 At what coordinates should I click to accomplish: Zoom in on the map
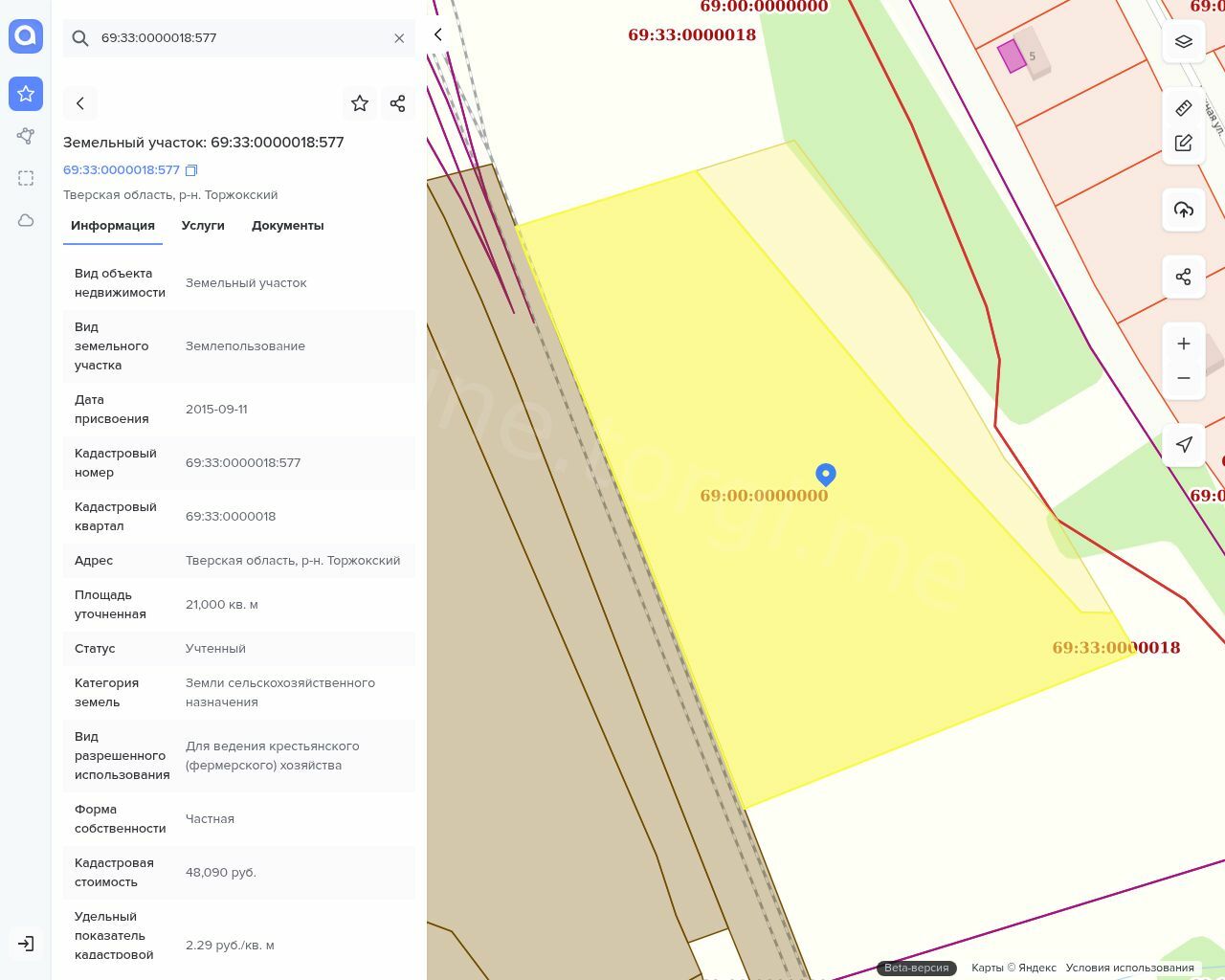tap(1184, 344)
